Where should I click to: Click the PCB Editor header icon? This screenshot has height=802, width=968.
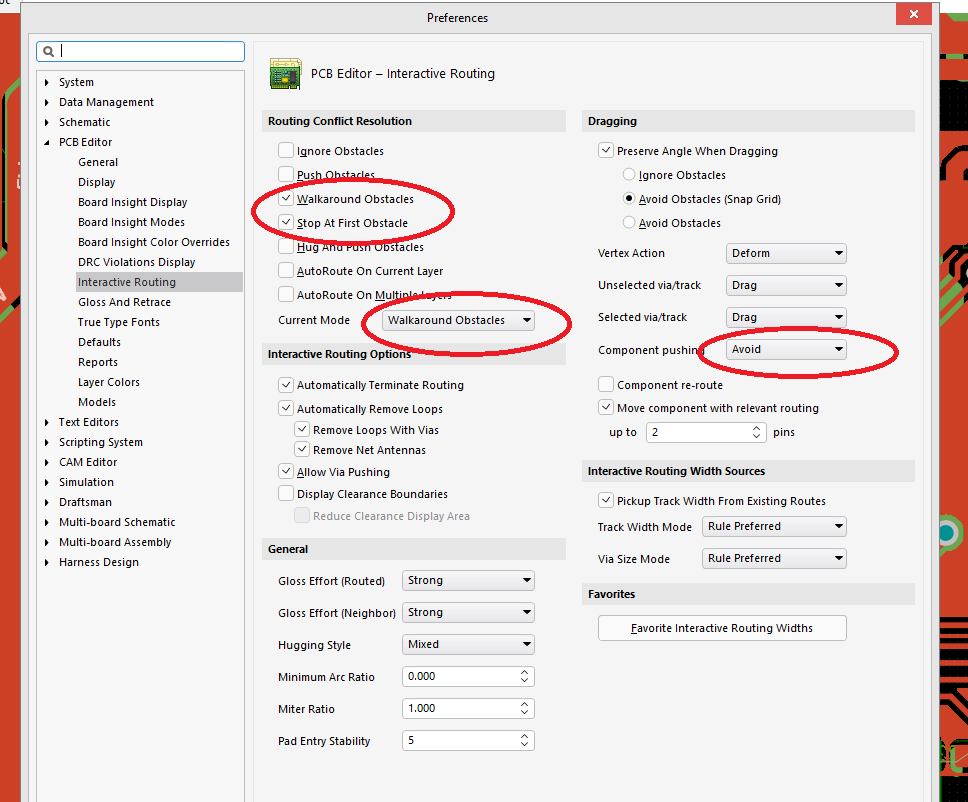[285, 73]
